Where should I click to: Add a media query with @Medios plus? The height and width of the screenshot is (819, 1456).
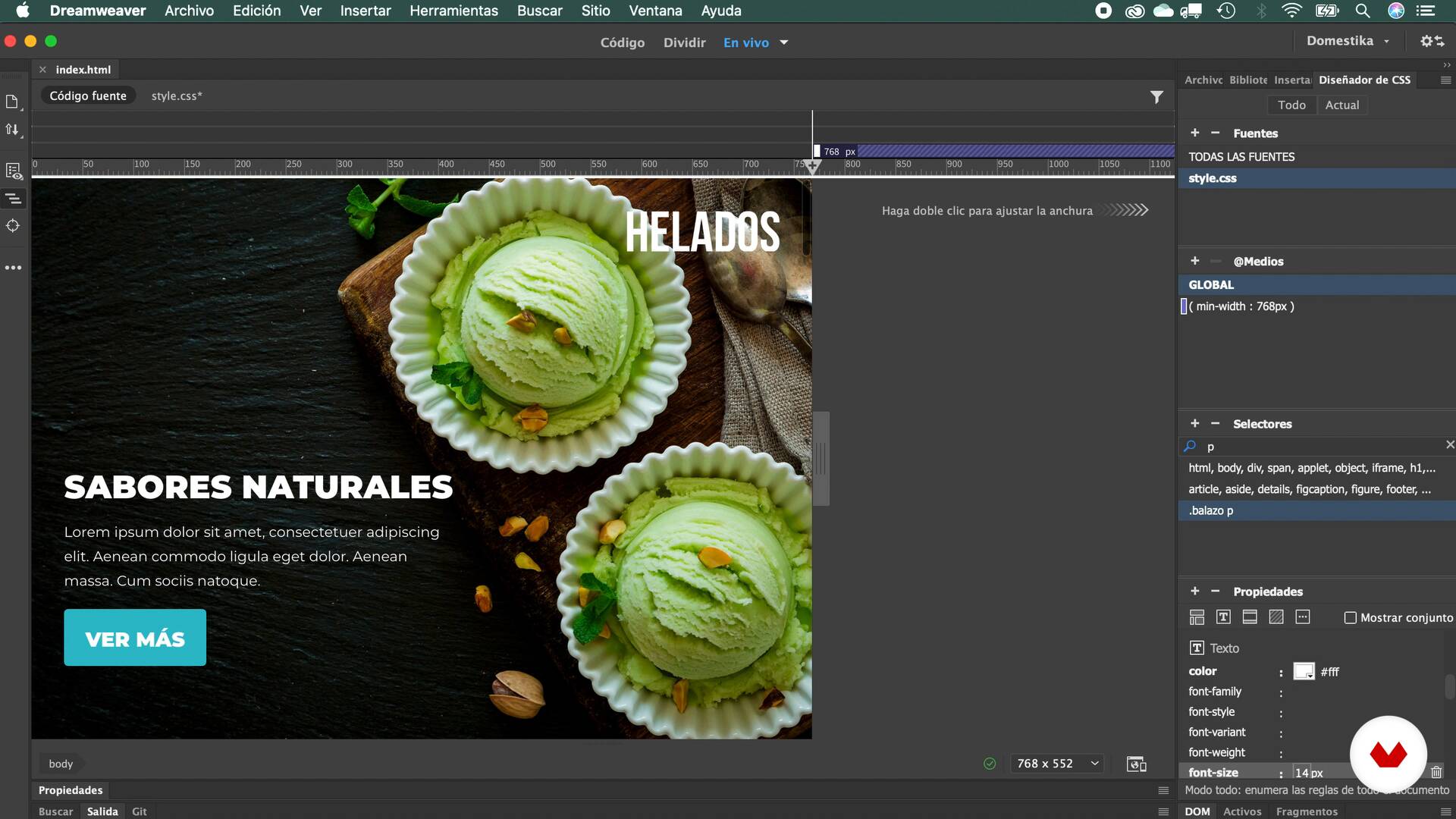1195,261
